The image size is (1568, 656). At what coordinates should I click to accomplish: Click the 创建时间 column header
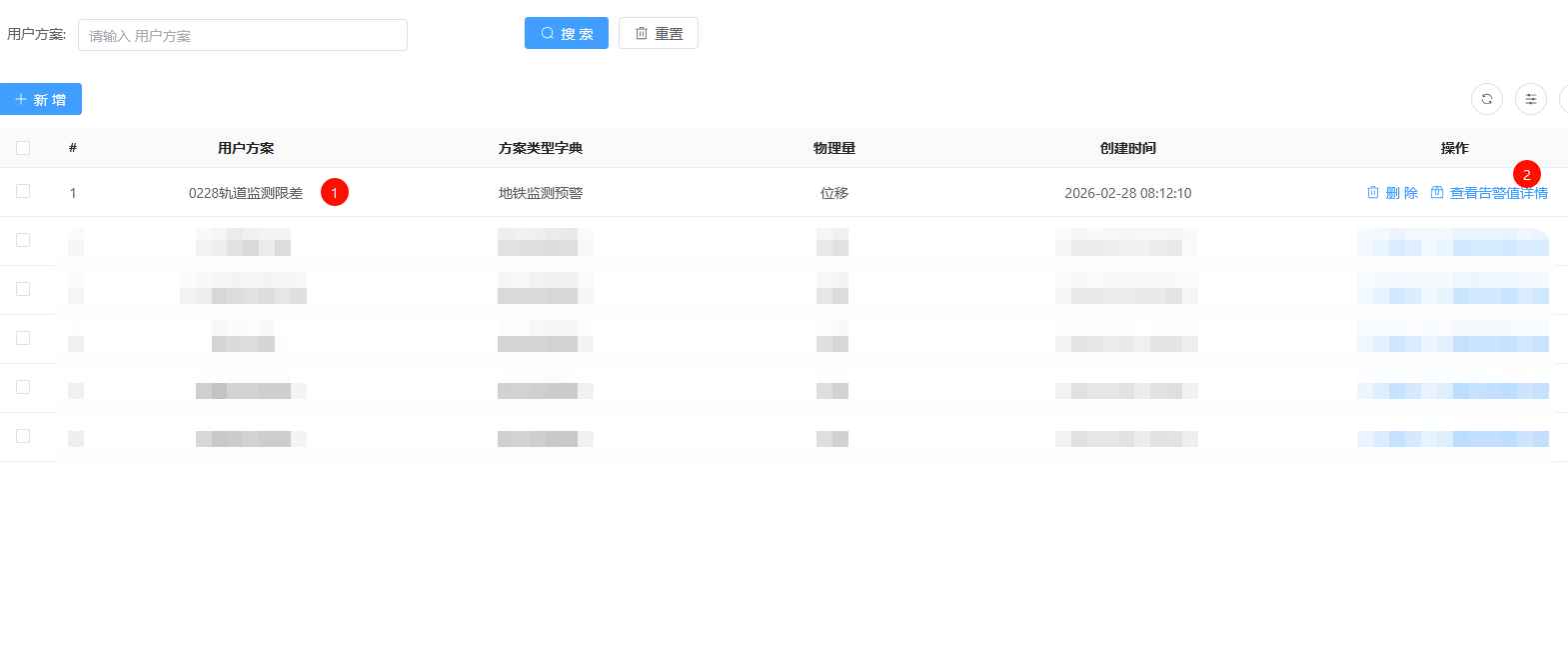click(x=1127, y=148)
